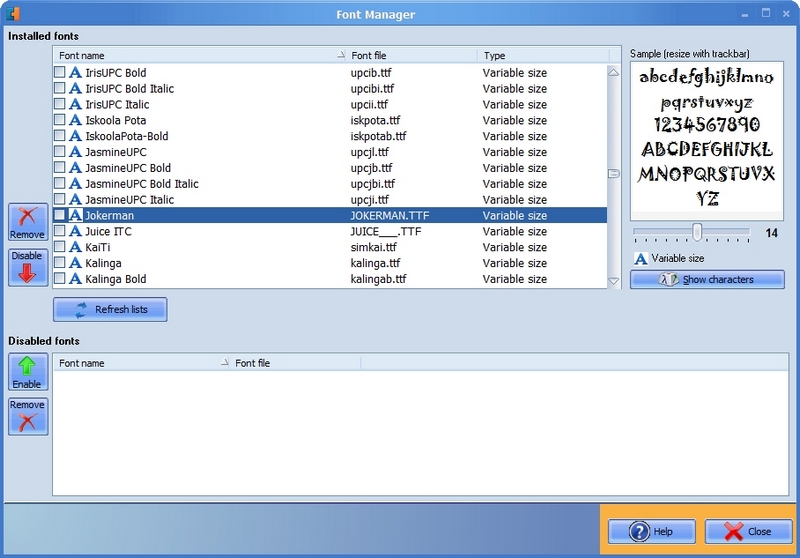Click the font icon beside Jokerman
The image size is (800, 558).
(76, 215)
